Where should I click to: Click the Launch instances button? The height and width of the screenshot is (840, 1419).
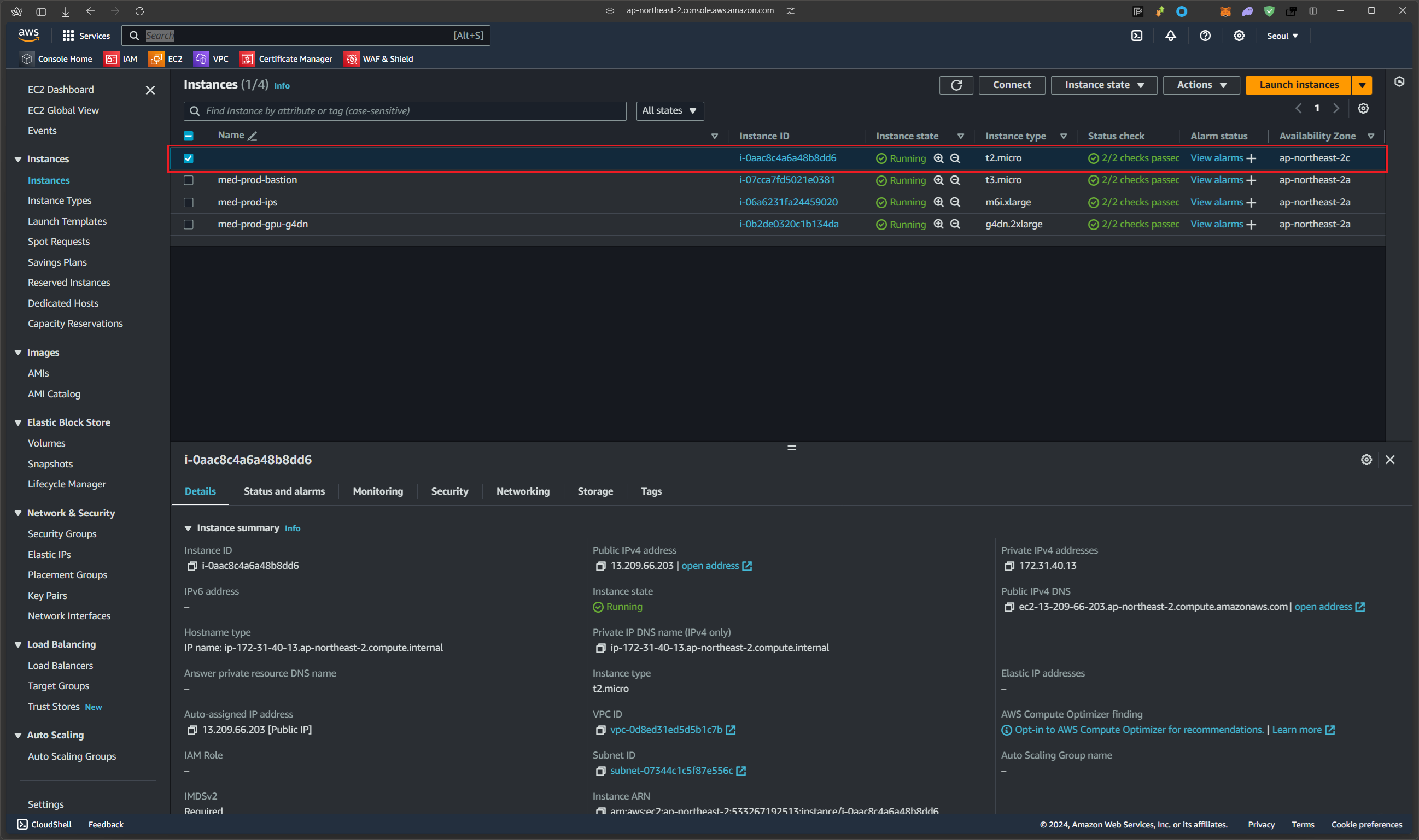1298,85
